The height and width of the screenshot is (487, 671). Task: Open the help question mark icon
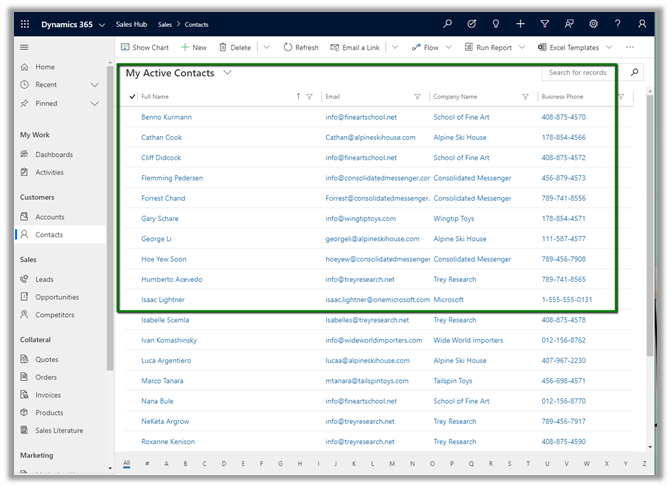click(x=617, y=24)
